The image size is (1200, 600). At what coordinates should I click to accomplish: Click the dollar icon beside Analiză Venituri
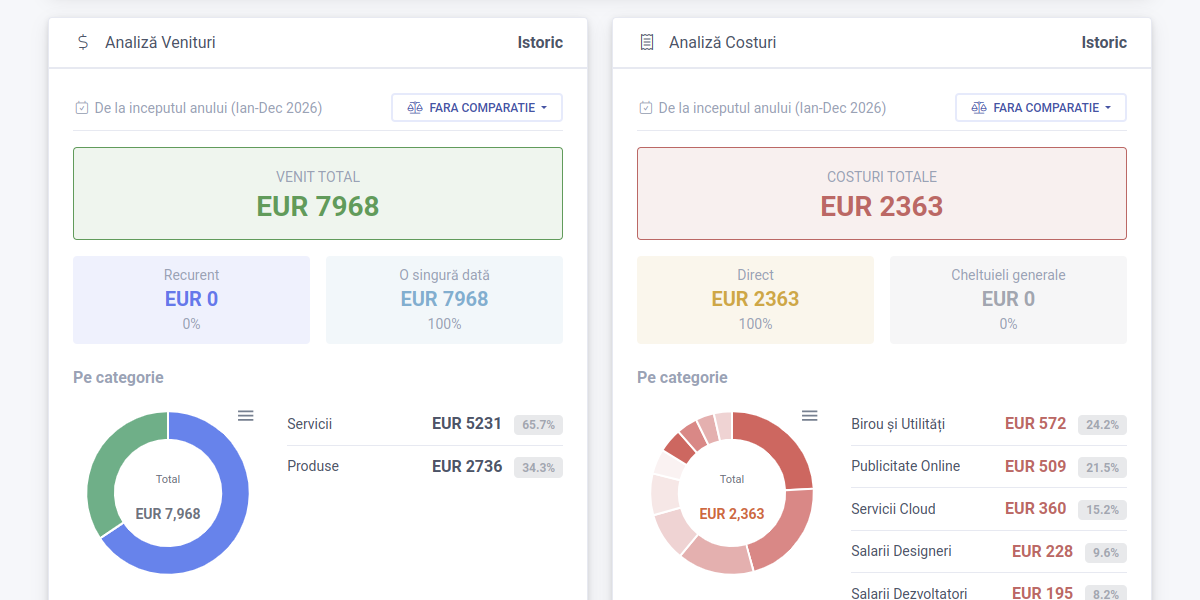(x=83, y=42)
